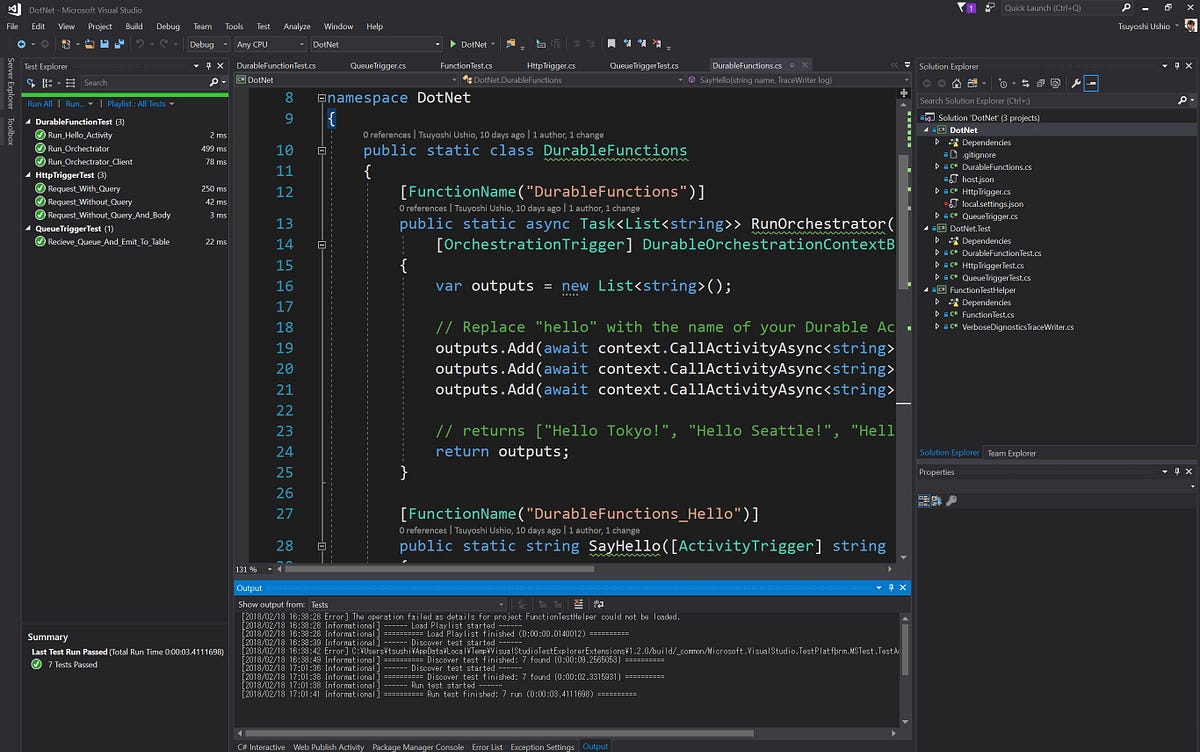
Task: Click the Save All toolbar icon
Action: (119, 44)
